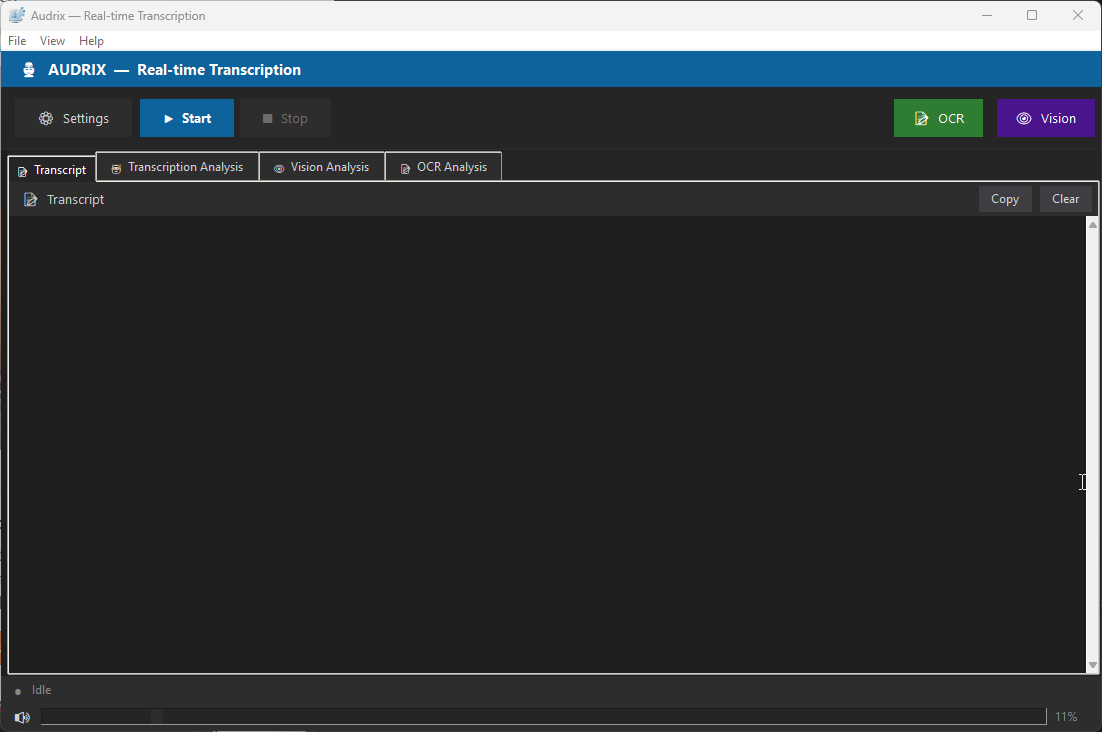Open the OCR Analysis tab
Image resolution: width=1102 pixels, height=732 pixels.
(x=443, y=166)
